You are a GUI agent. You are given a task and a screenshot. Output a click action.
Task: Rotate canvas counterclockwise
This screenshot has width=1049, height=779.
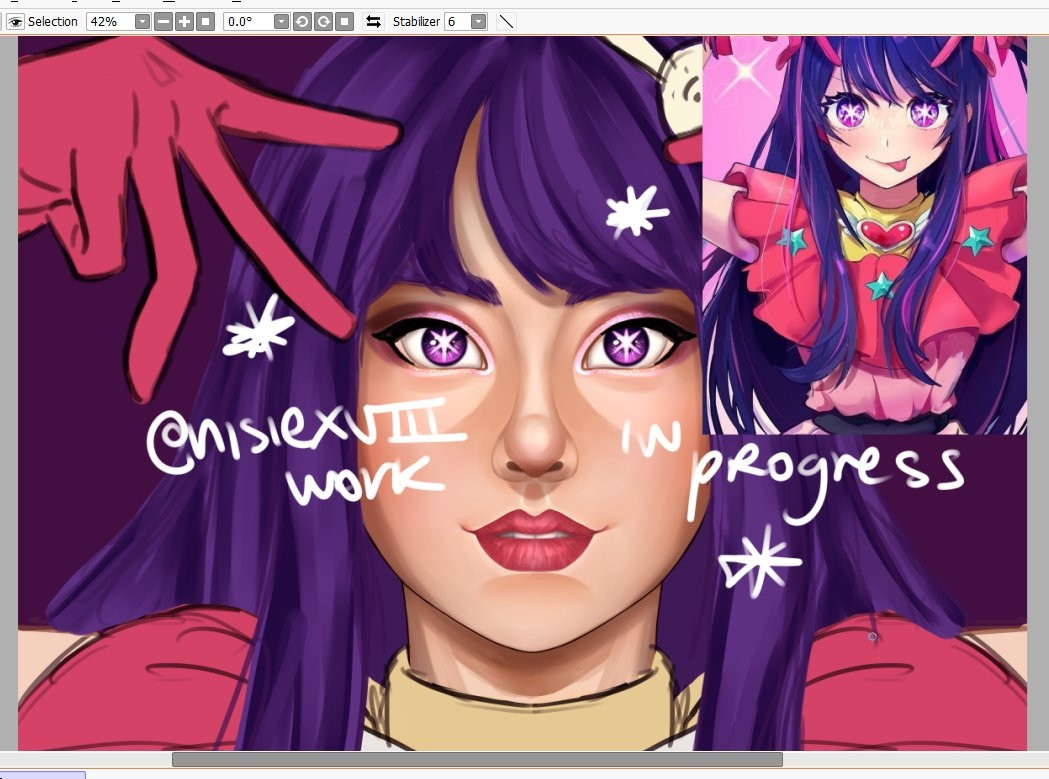click(302, 21)
